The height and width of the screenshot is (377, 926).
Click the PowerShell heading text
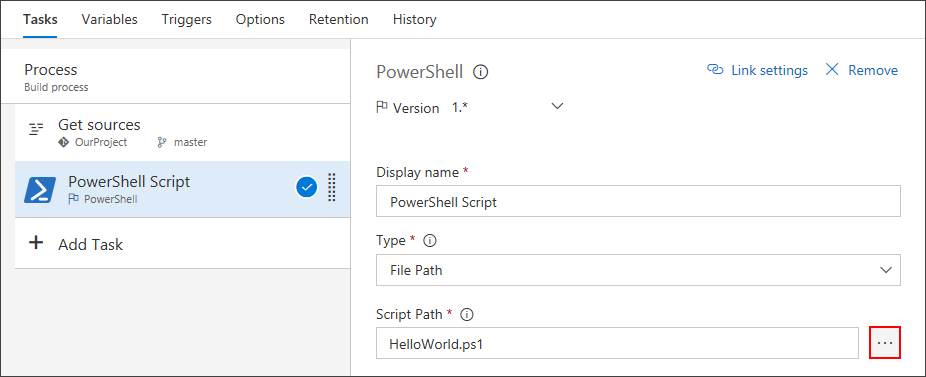(x=420, y=72)
